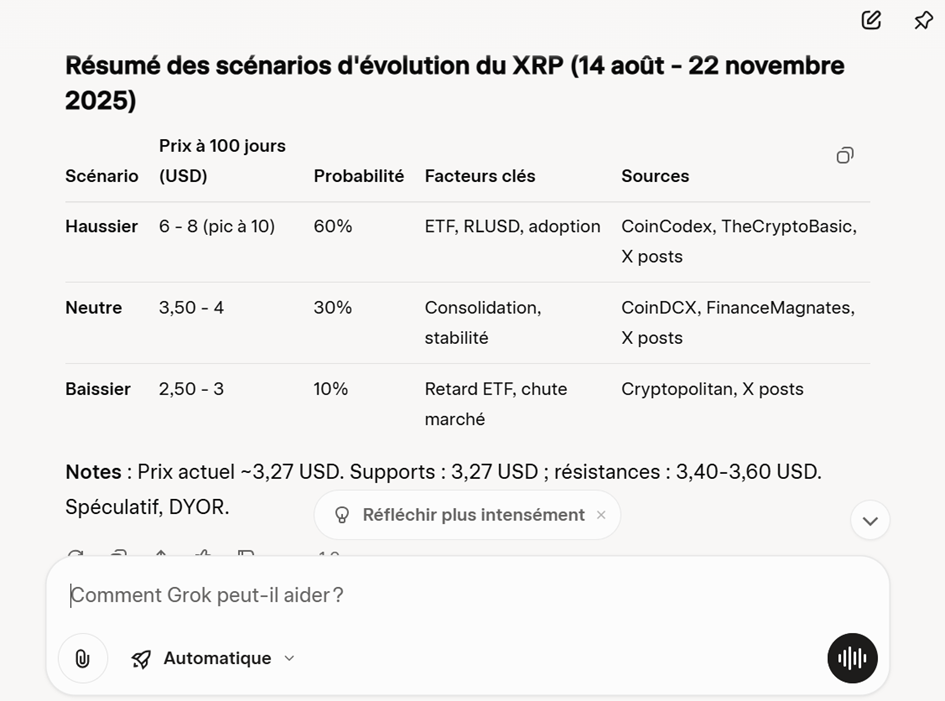Start voice mode with the waveform button
Viewport: 945px width, 701px height.
pyautogui.click(x=852, y=658)
